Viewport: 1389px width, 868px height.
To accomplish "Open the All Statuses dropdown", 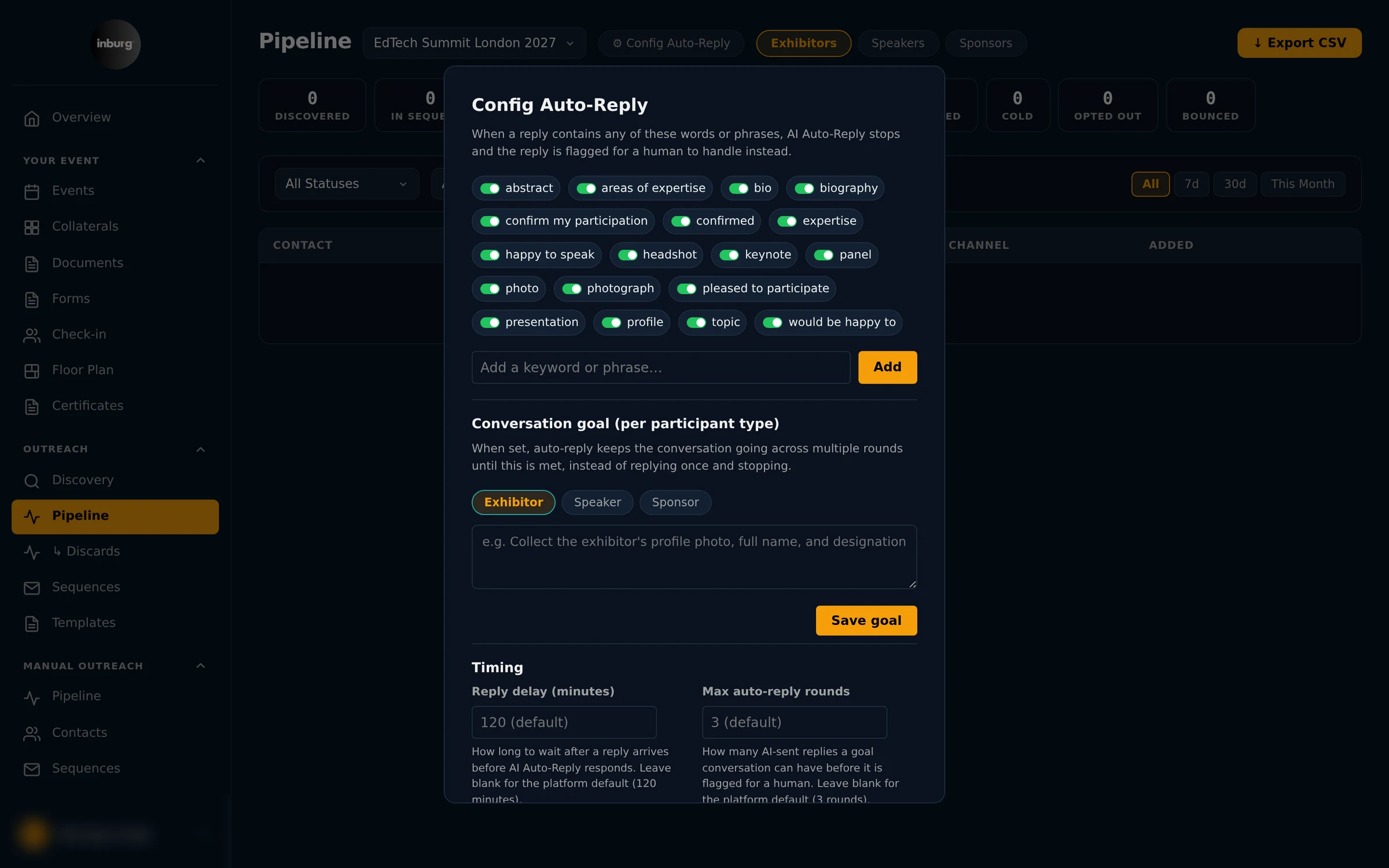I will [x=347, y=184].
